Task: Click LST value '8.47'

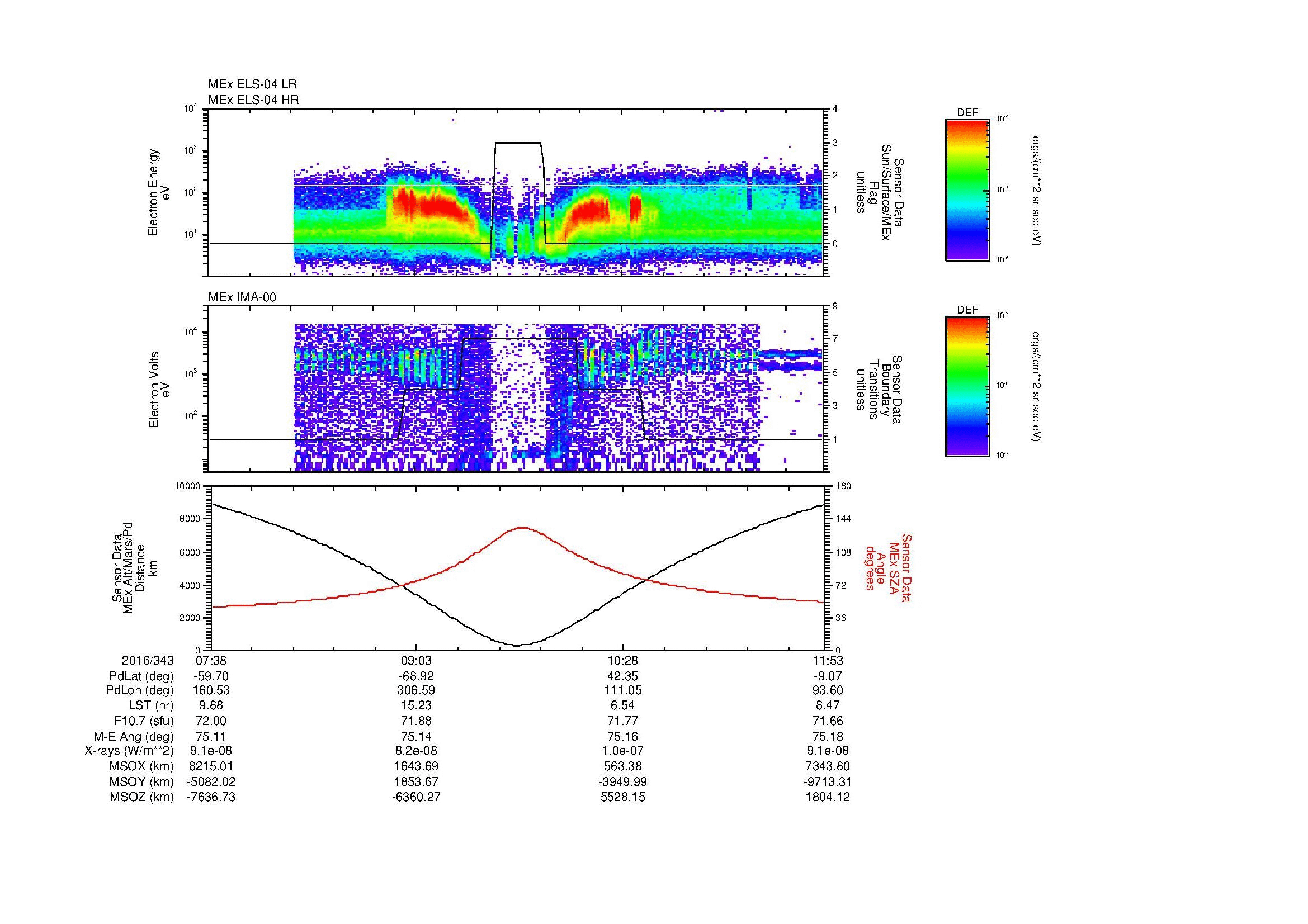Action: click(828, 705)
